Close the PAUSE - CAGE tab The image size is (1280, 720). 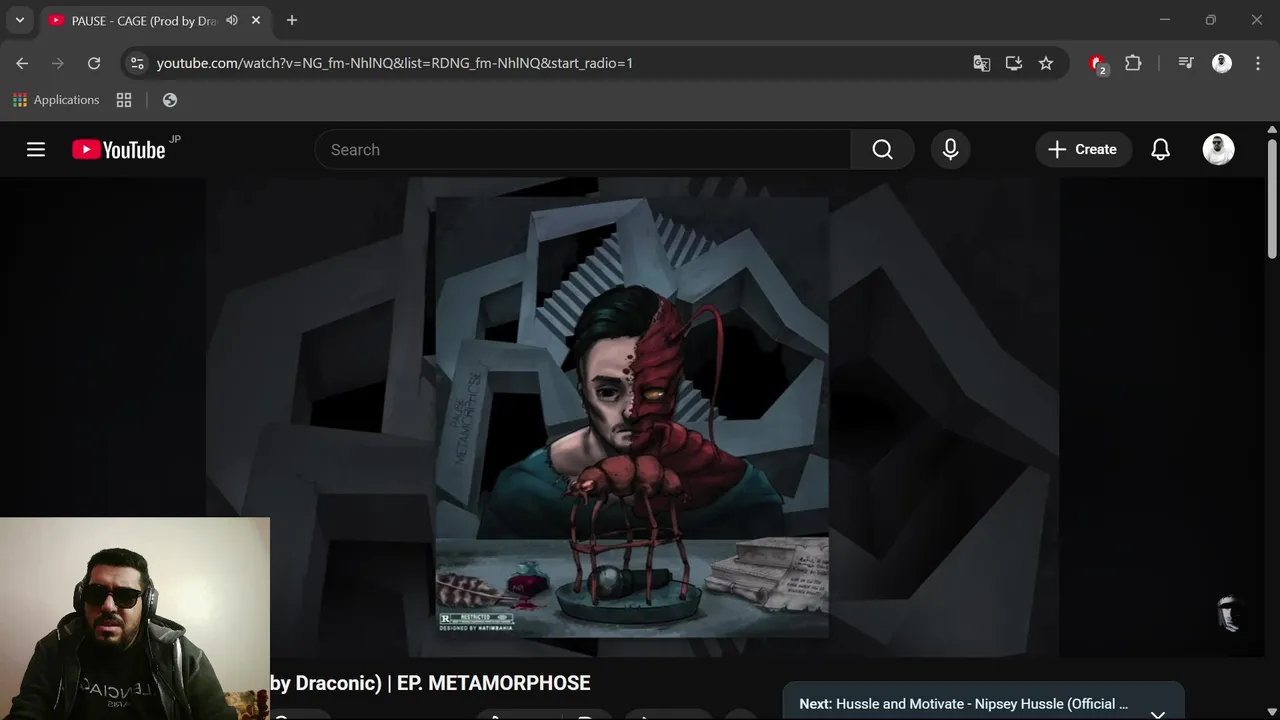point(256,20)
